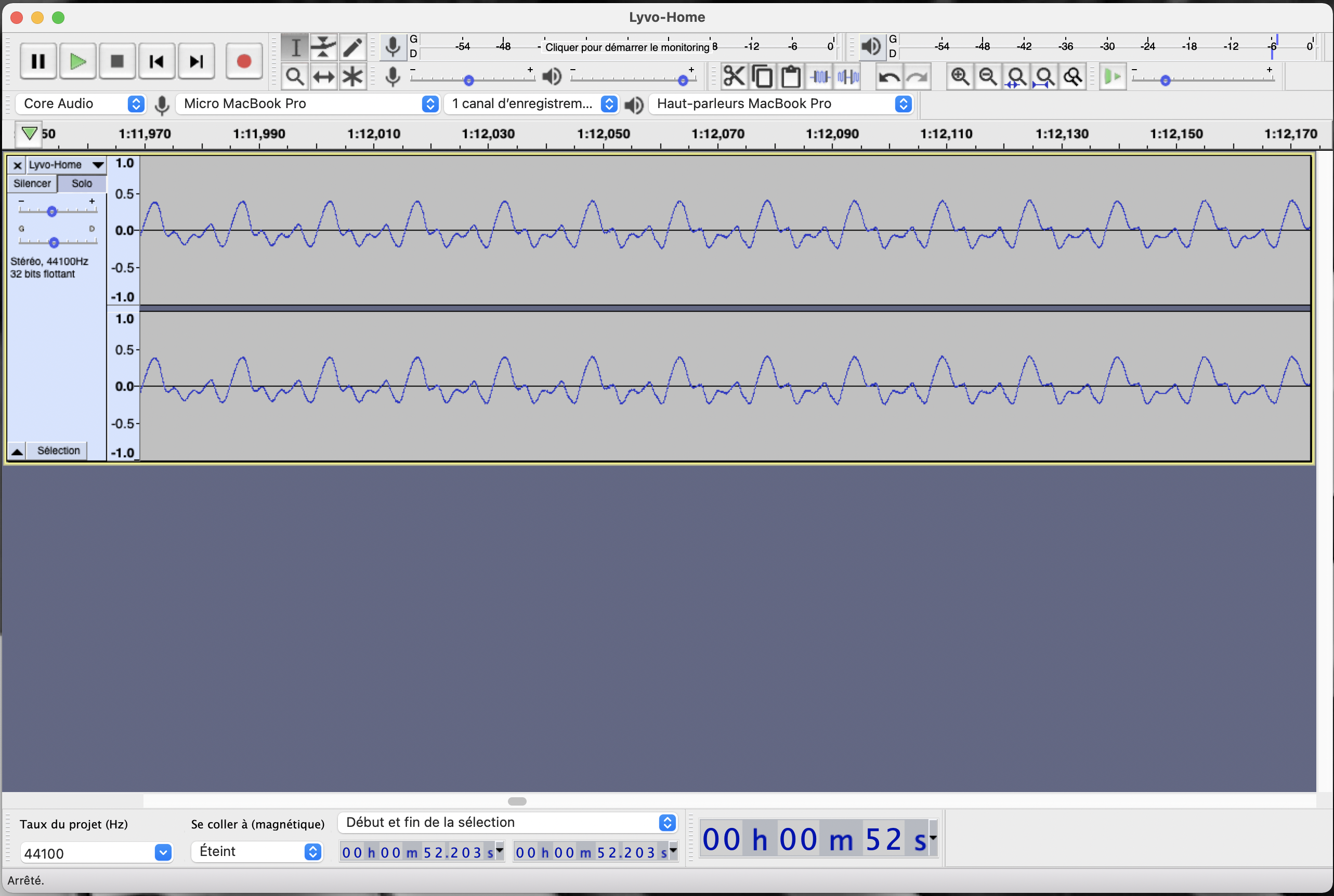Click the "Arrêté." status bar text
Viewport: 1334px width, 896px height.
point(25,880)
